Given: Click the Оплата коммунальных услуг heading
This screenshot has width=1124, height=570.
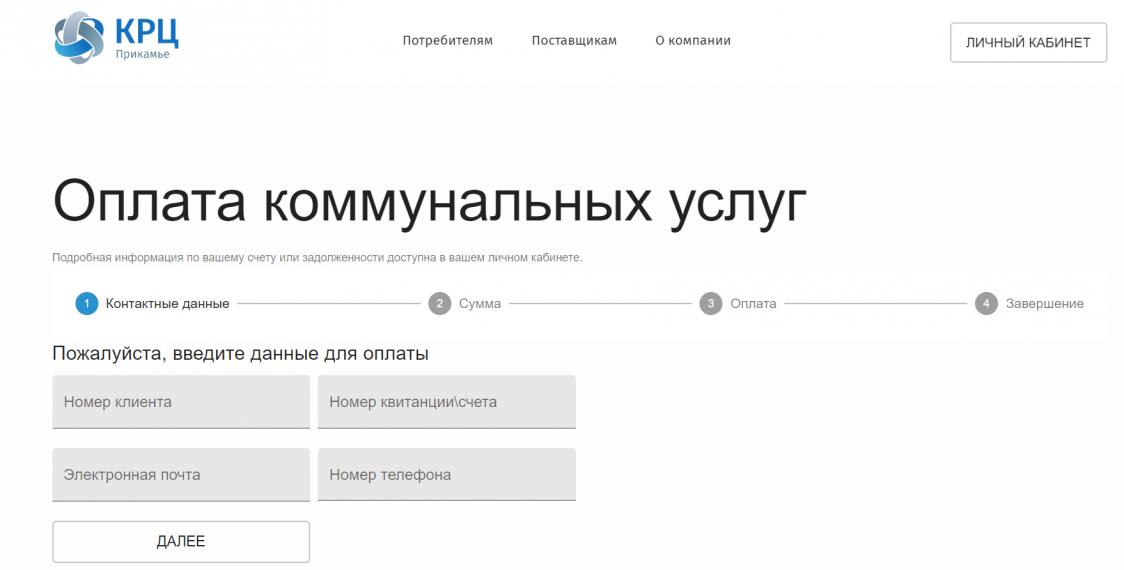Looking at the screenshot, I should click(x=429, y=204).
